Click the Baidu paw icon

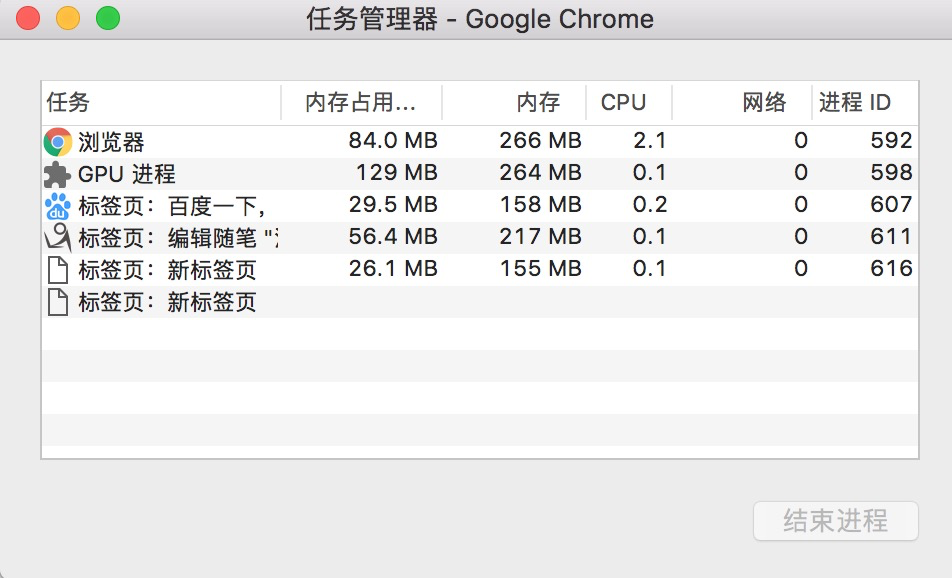point(57,206)
